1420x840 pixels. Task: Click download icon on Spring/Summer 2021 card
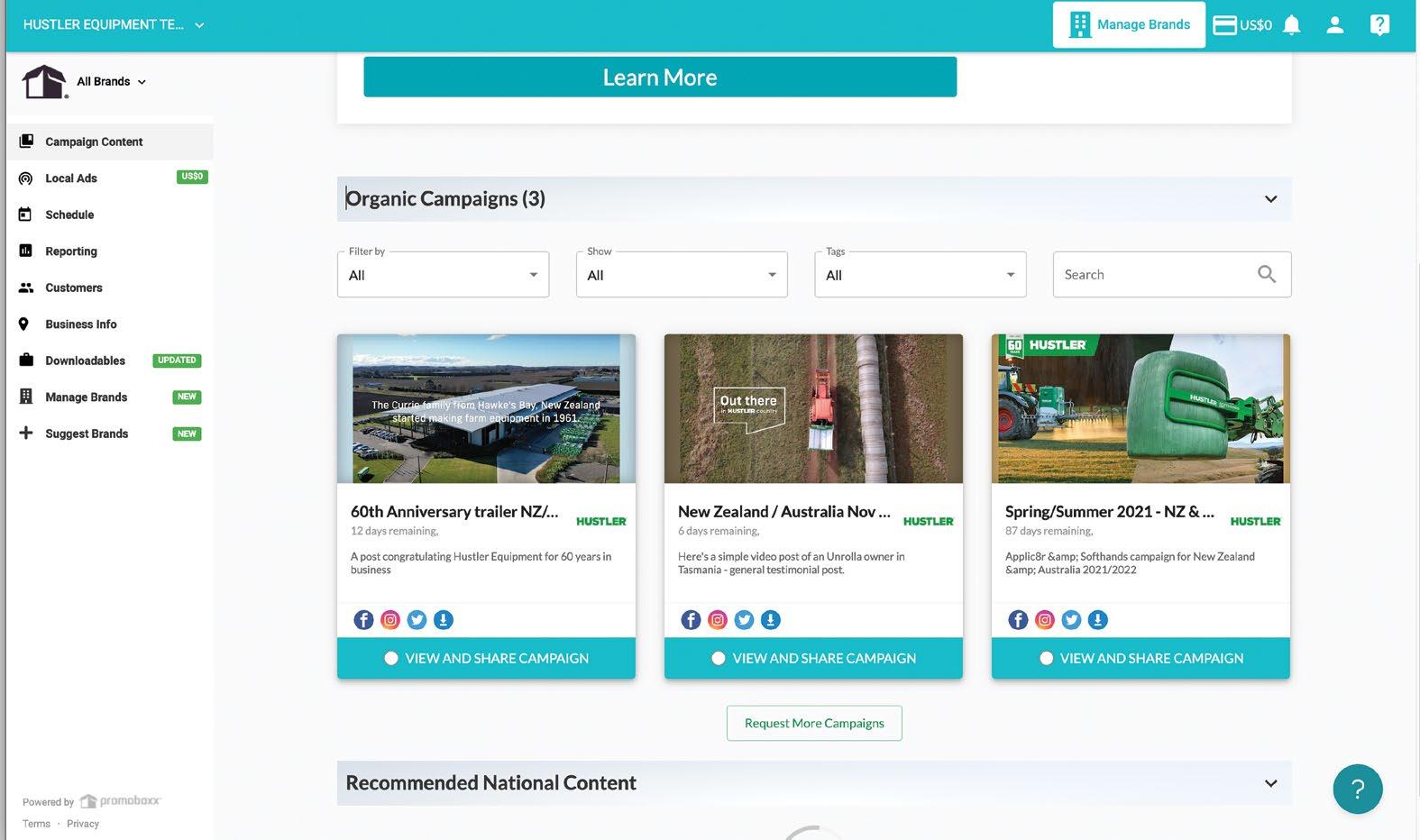(1097, 620)
